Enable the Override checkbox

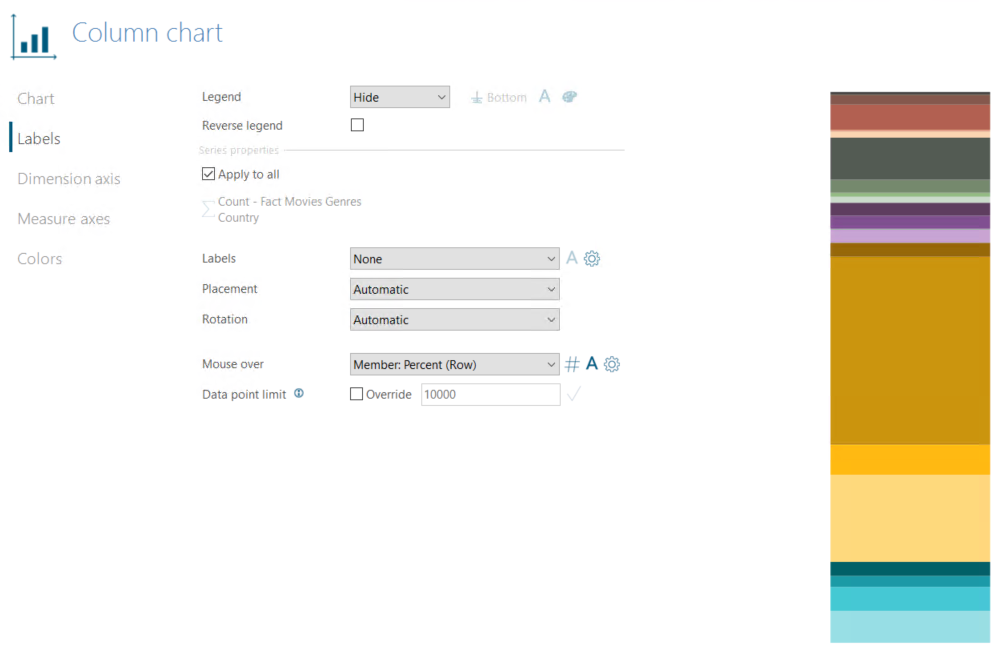pyautogui.click(x=357, y=394)
